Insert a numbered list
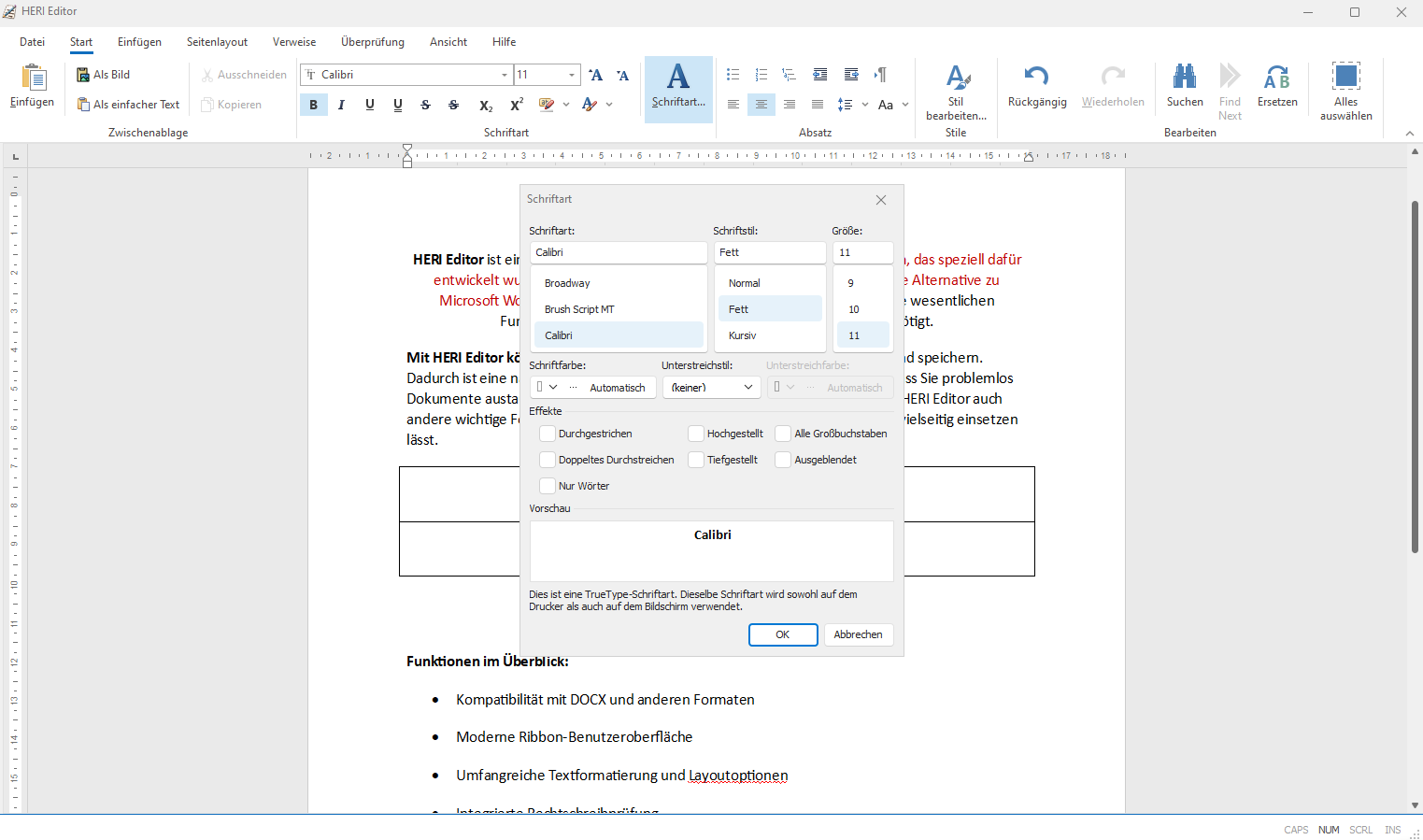The height and width of the screenshot is (840, 1423). [761, 75]
